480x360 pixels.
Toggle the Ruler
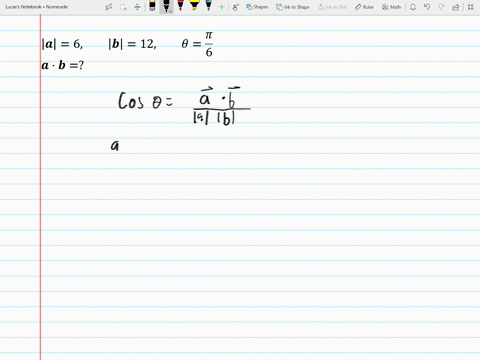click(x=364, y=7)
